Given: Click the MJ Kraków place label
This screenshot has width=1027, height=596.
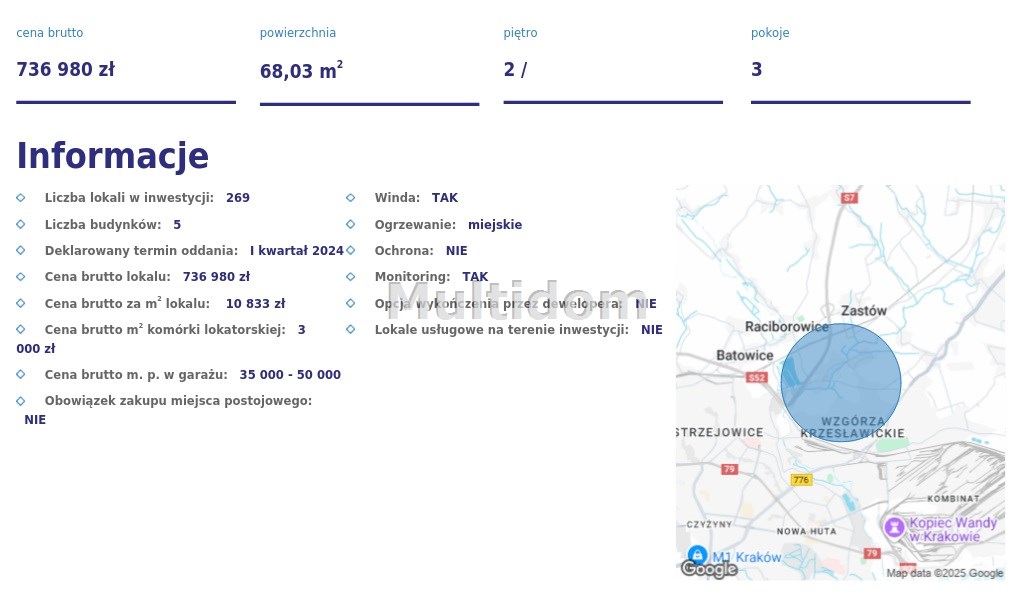Looking at the screenshot, I should tap(747, 557).
